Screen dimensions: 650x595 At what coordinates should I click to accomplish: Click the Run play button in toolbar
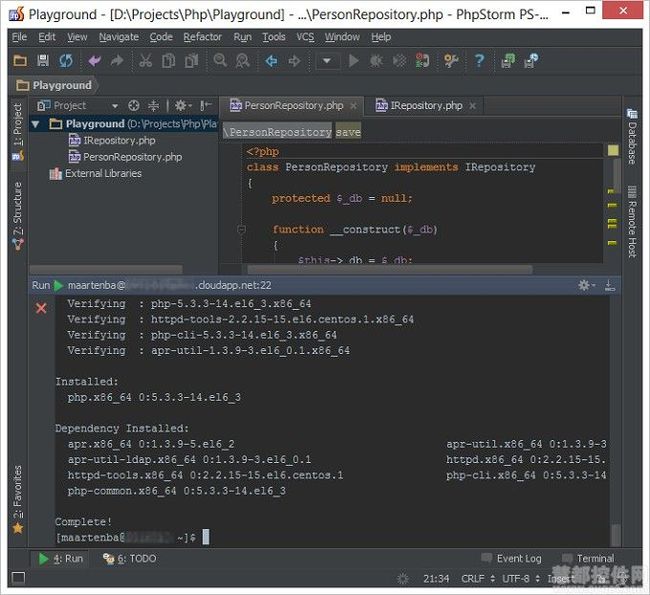(x=354, y=61)
